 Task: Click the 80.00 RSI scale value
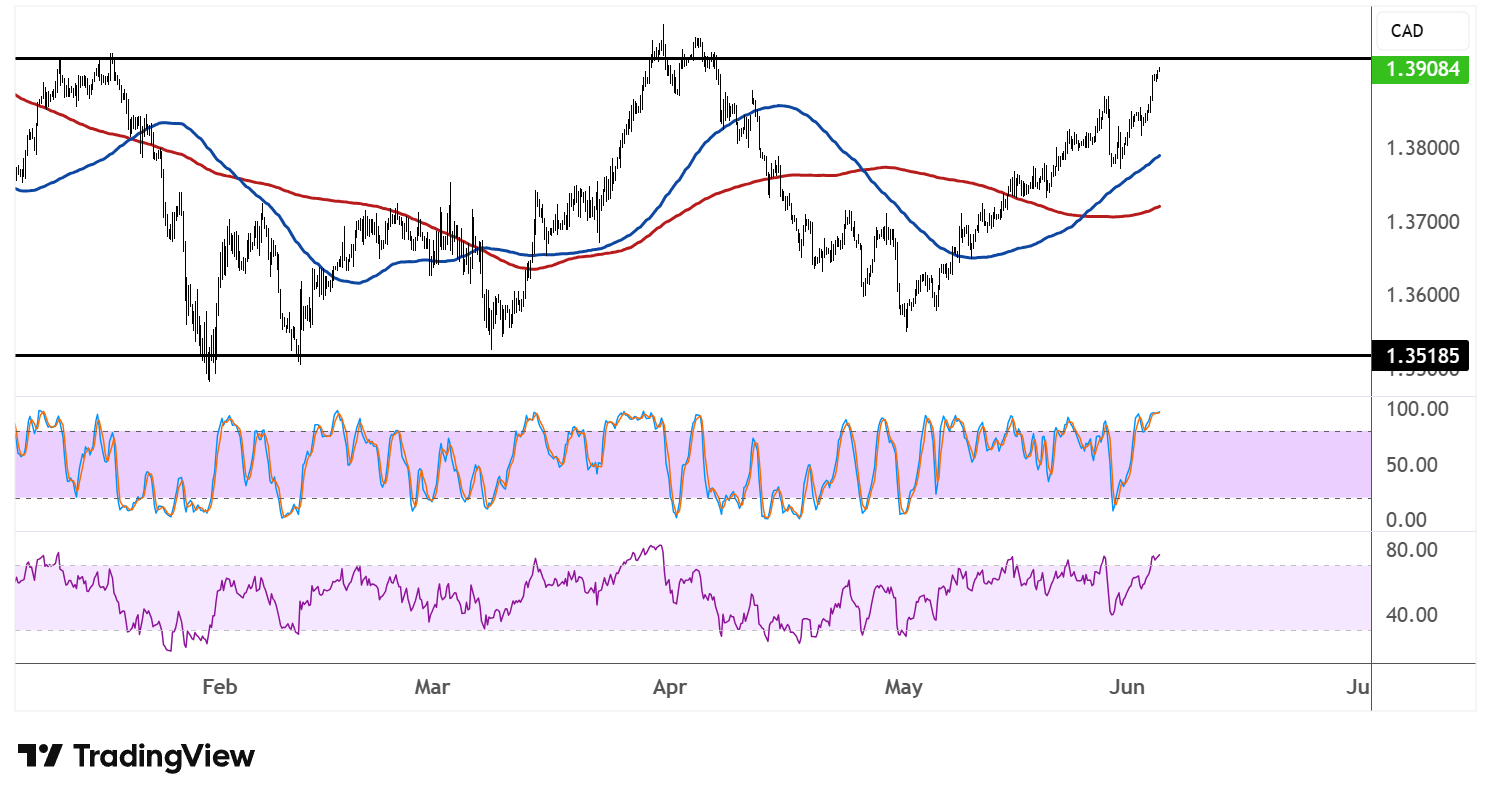(x=1413, y=550)
